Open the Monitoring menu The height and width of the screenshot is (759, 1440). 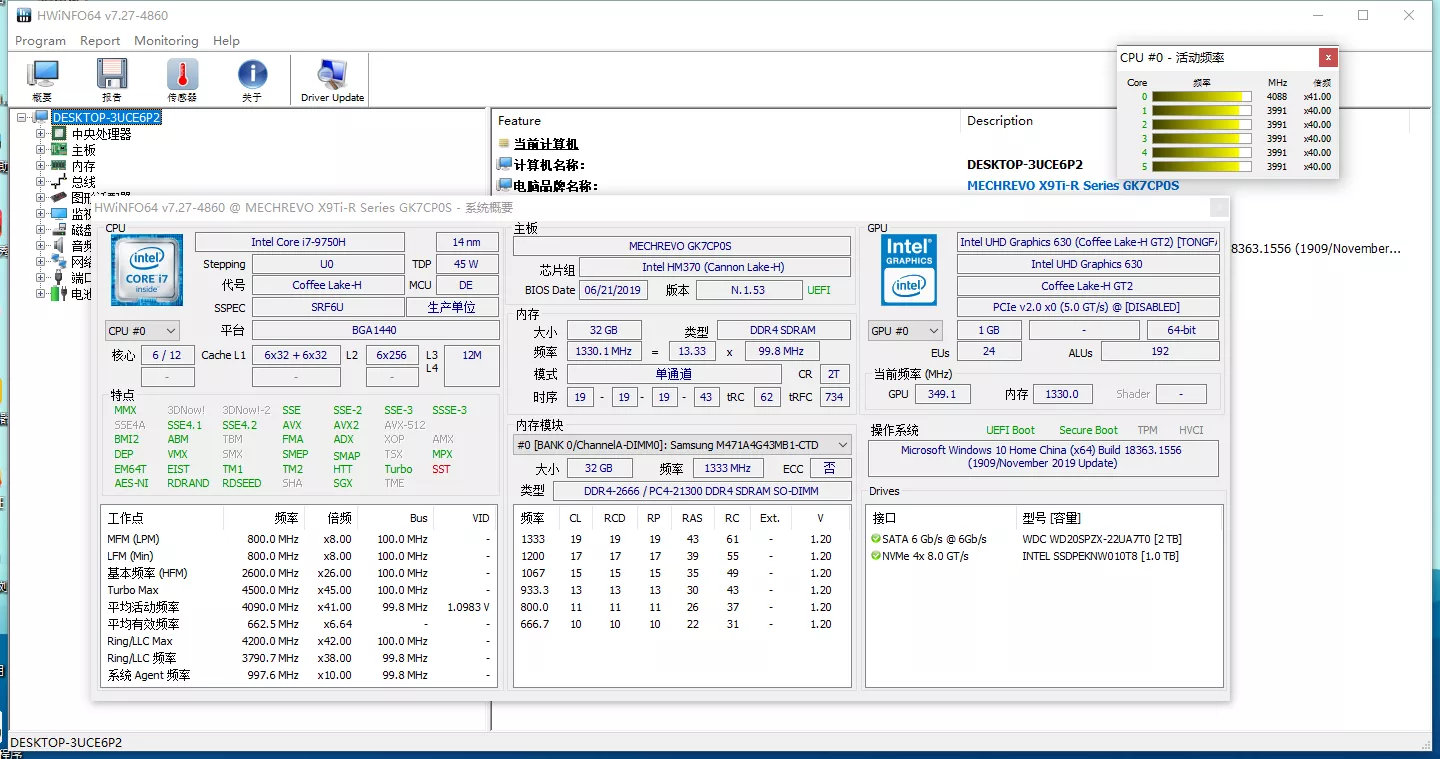[166, 41]
